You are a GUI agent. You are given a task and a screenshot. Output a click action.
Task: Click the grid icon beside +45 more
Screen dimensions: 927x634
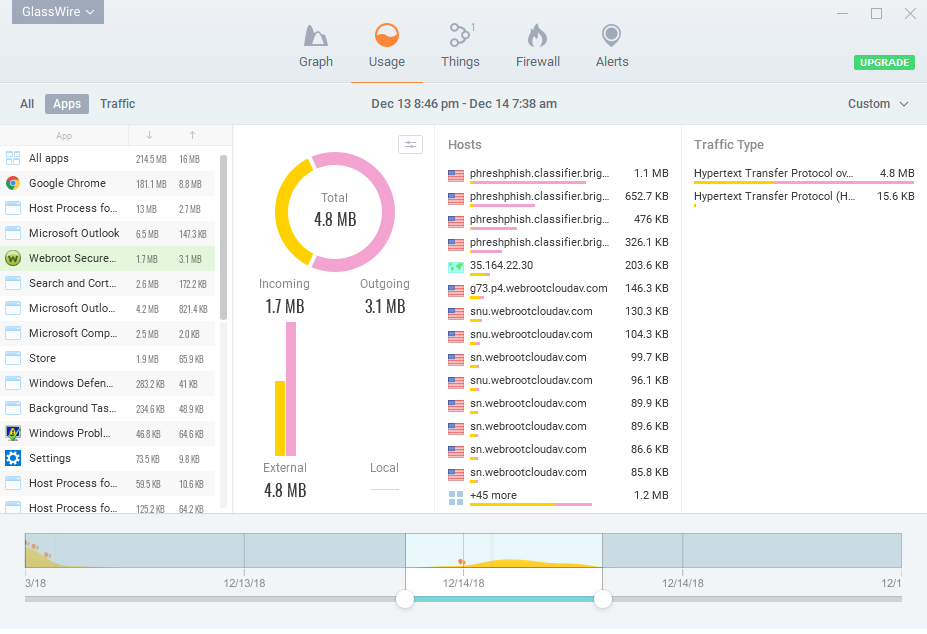coord(456,498)
